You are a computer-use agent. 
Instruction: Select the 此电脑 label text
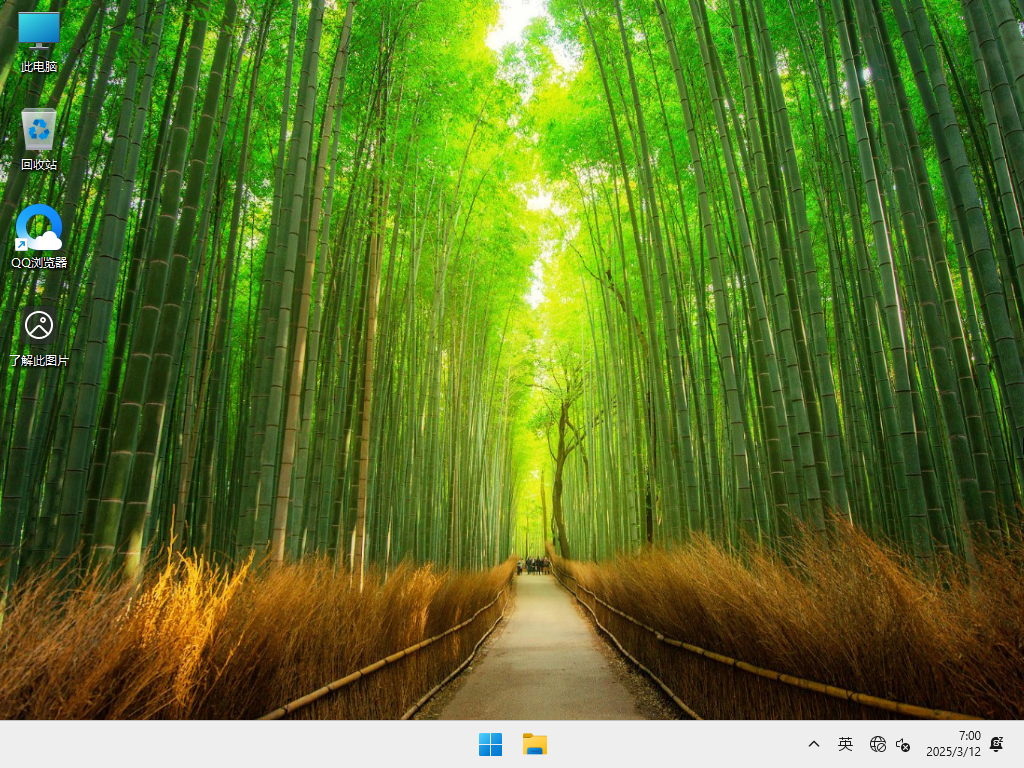coord(39,67)
